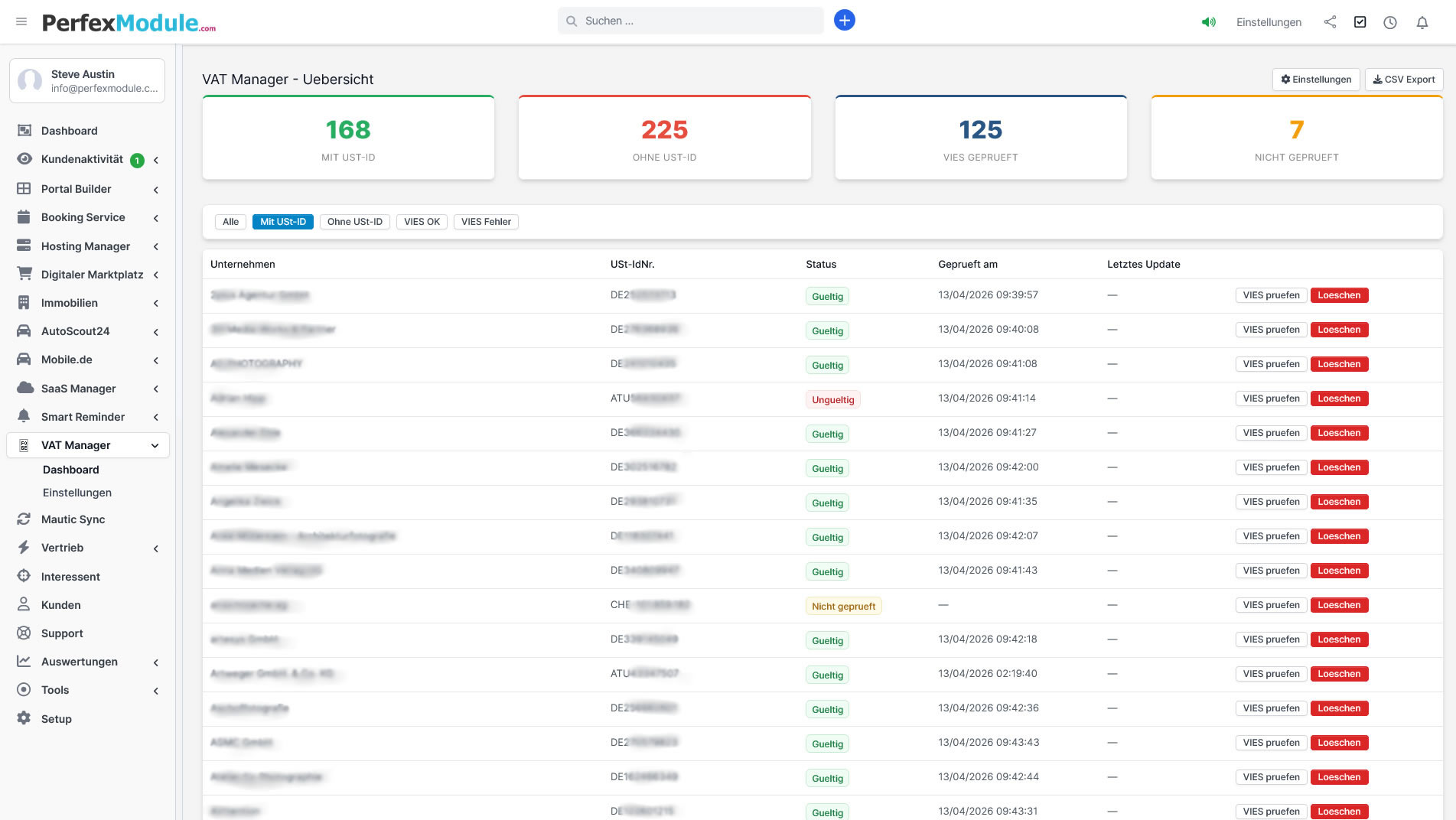1456x820 pixels.
Task: Toggle the 'VIES OK' filter
Action: coord(422,222)
